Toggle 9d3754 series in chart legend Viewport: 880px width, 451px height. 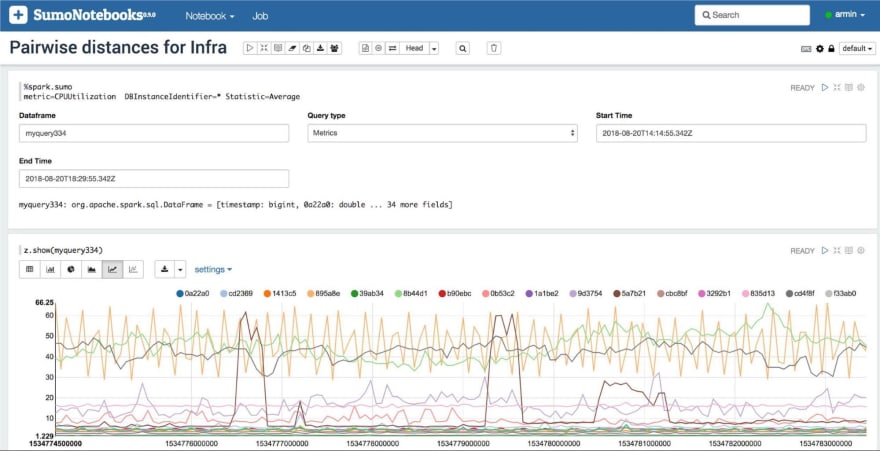pos(586,293)
